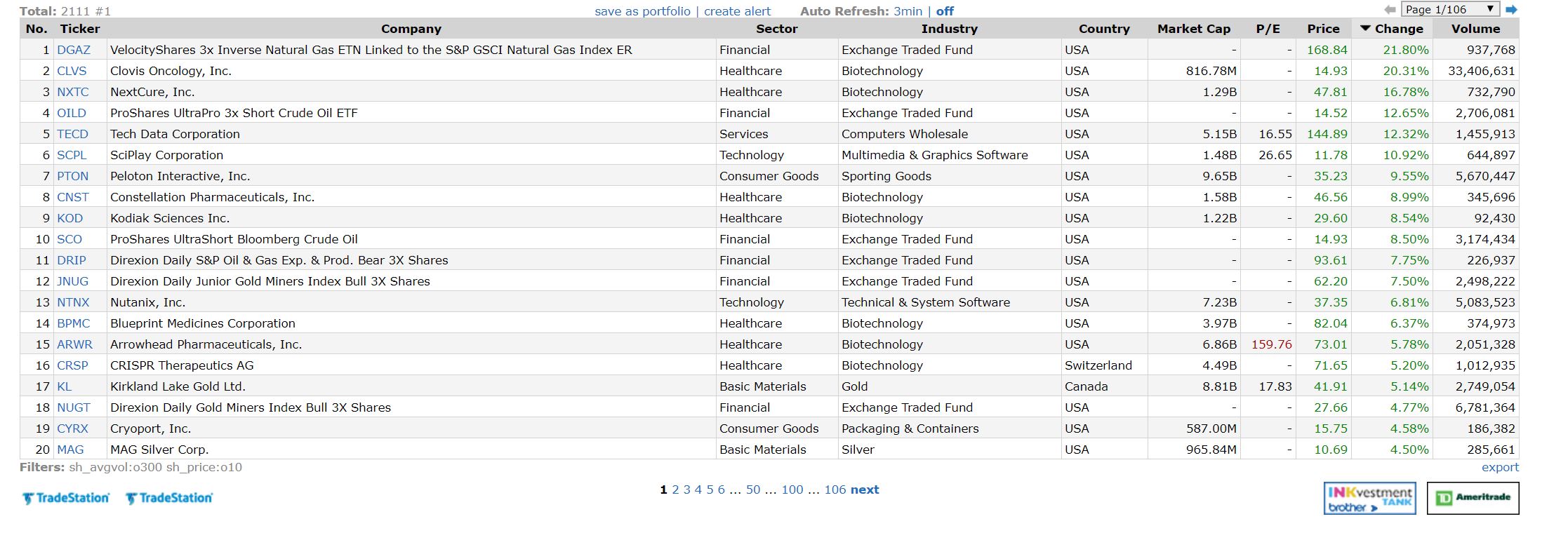
Task: Open ARWR ticker link
Action: tap(74, 344)
